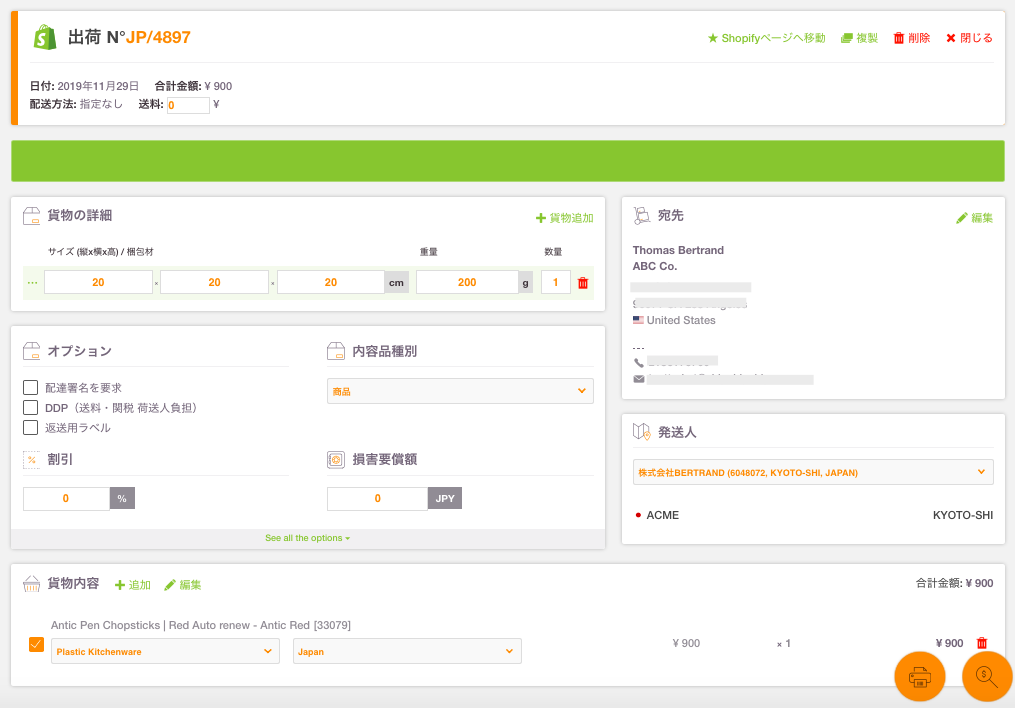Click the 発送人 map icon
Viewport: 1015px width, 708px height.
pos(641,432)
